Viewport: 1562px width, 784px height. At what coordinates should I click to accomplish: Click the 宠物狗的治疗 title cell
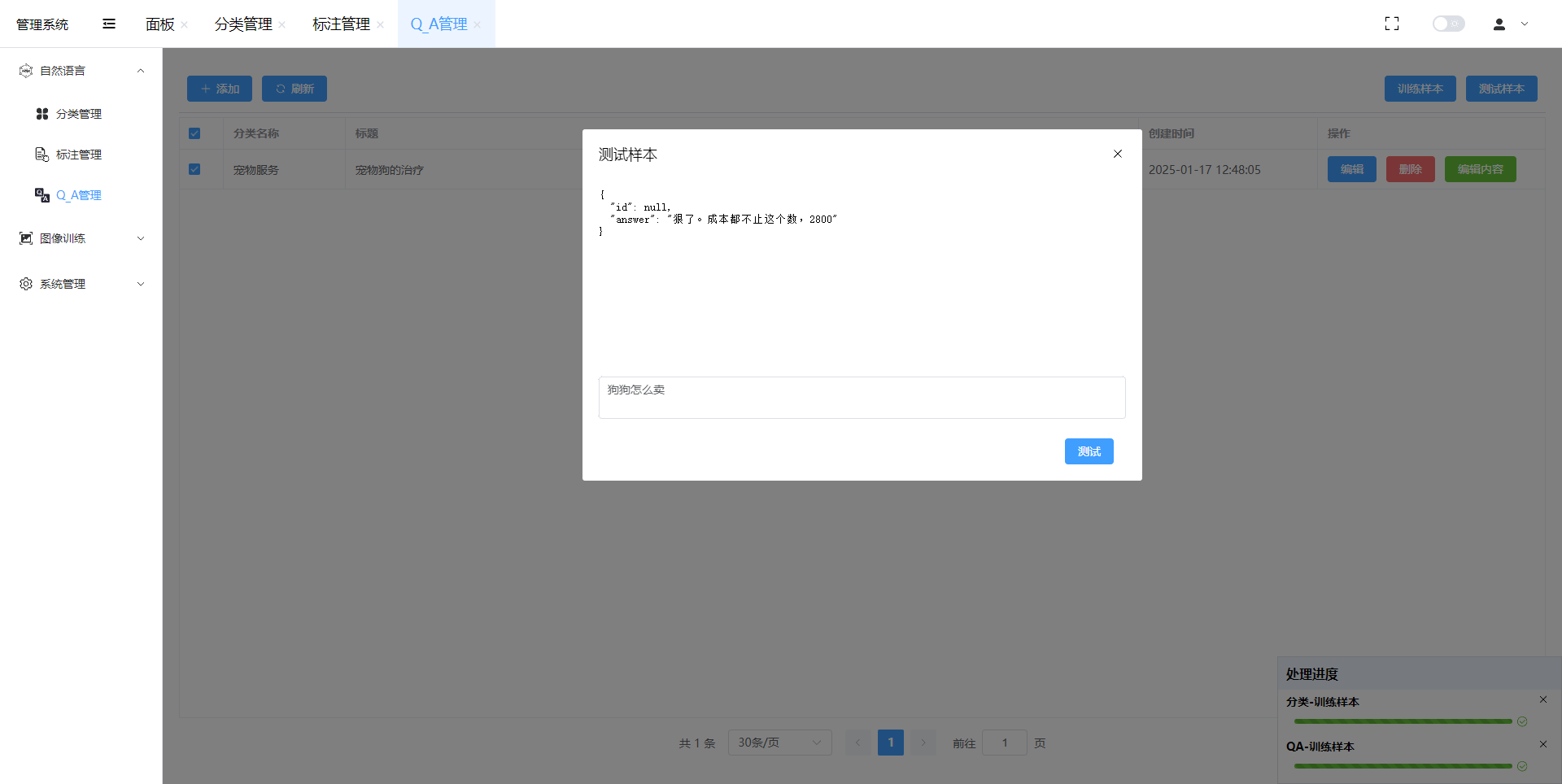point(390,170)
